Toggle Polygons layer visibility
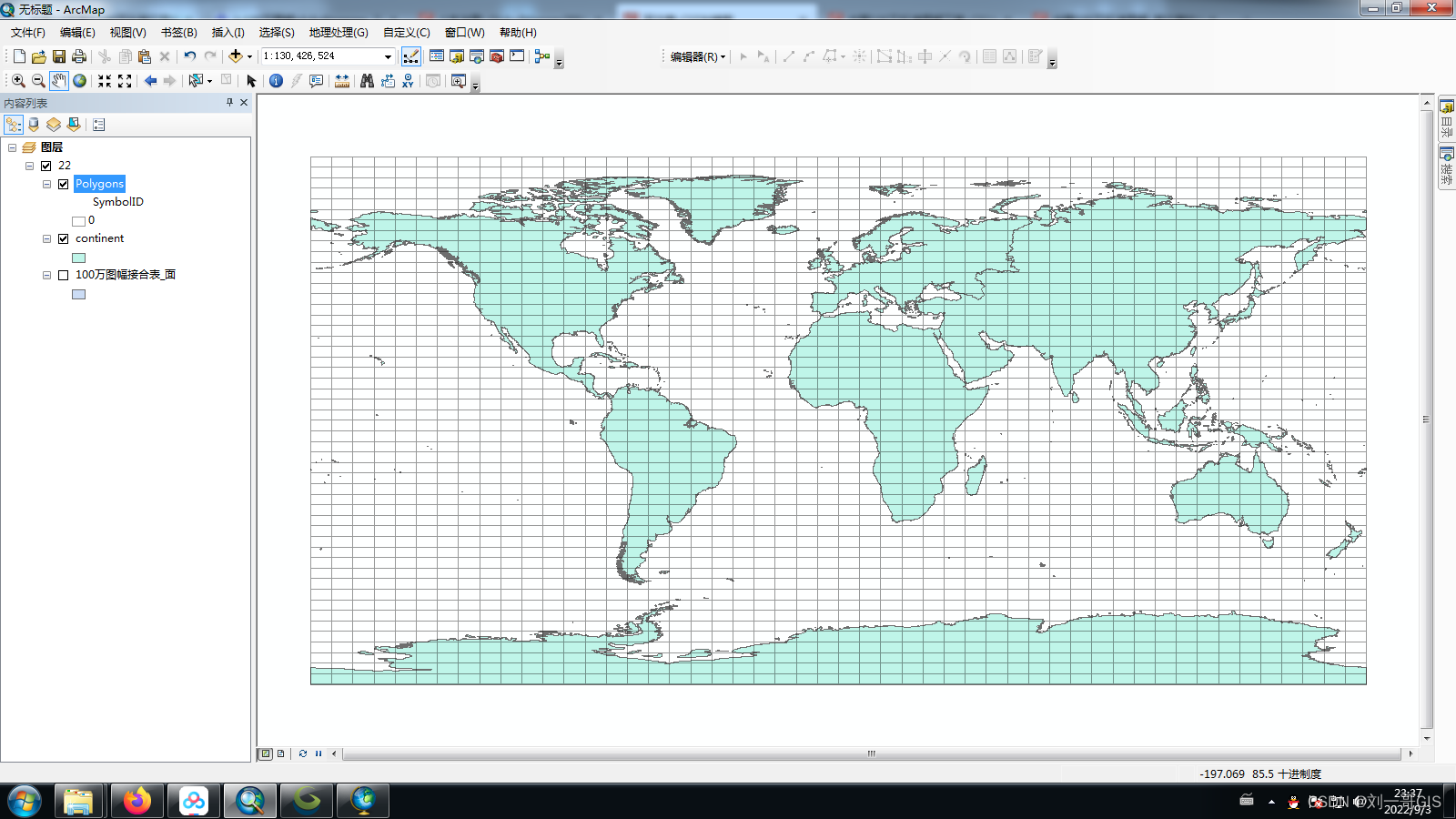Image resolution: width=1456 pixels, height=819 pixels. pyautogui.click(x=64, y=184)
